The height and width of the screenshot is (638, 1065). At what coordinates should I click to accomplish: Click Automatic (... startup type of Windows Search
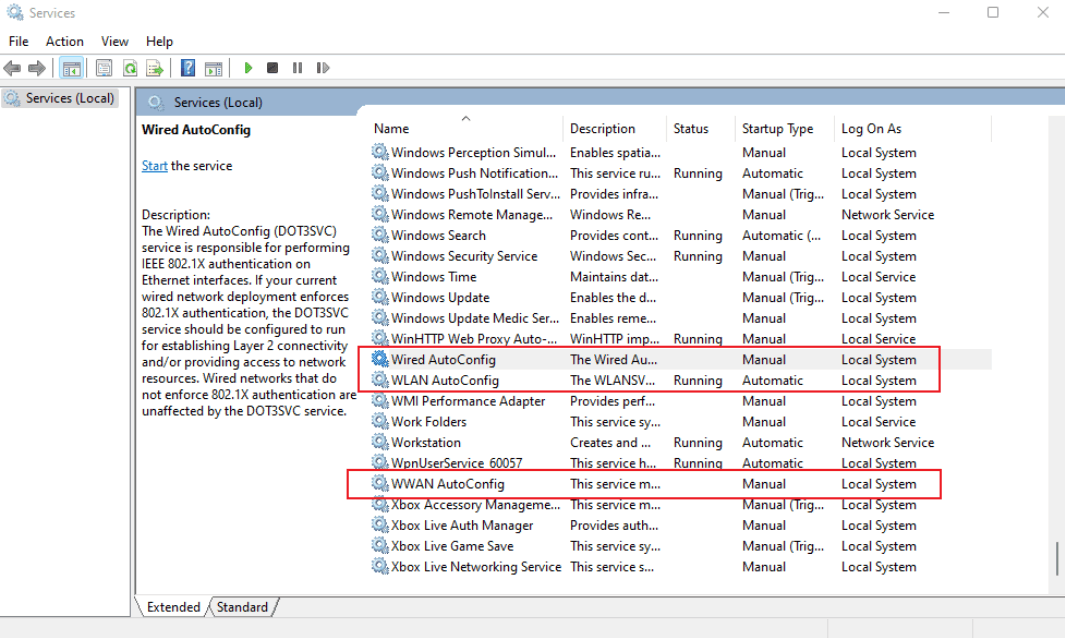point(781,235)
